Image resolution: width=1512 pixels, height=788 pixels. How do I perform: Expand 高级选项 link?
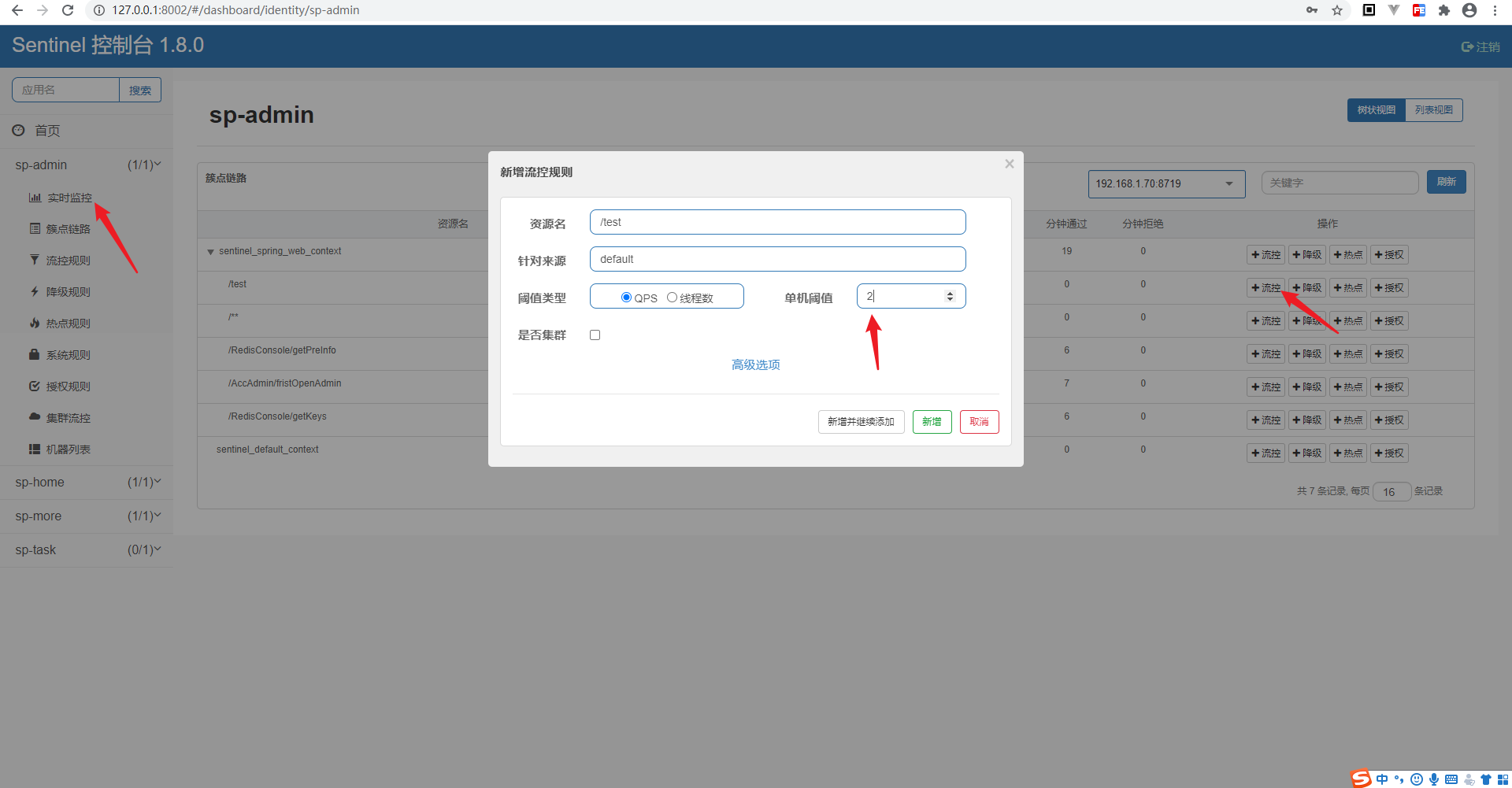tap(756, 364)
